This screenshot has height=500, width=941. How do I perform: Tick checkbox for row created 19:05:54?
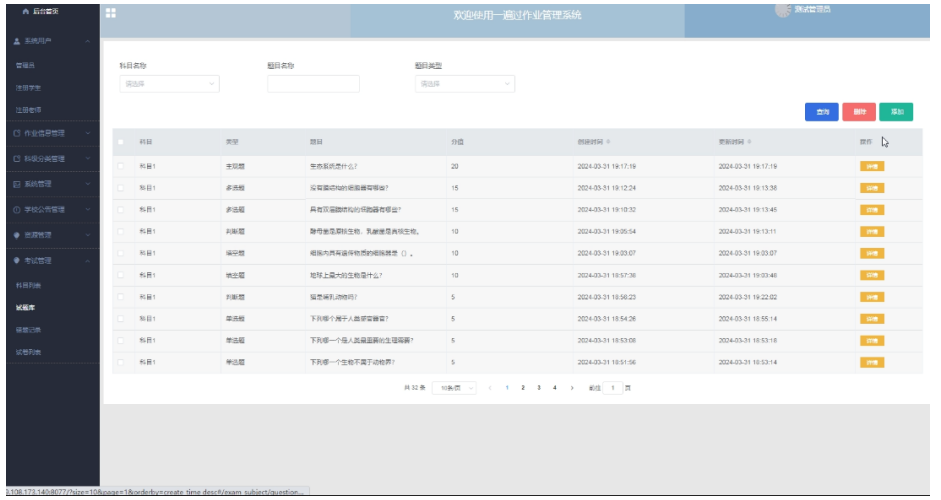(121, 232)
